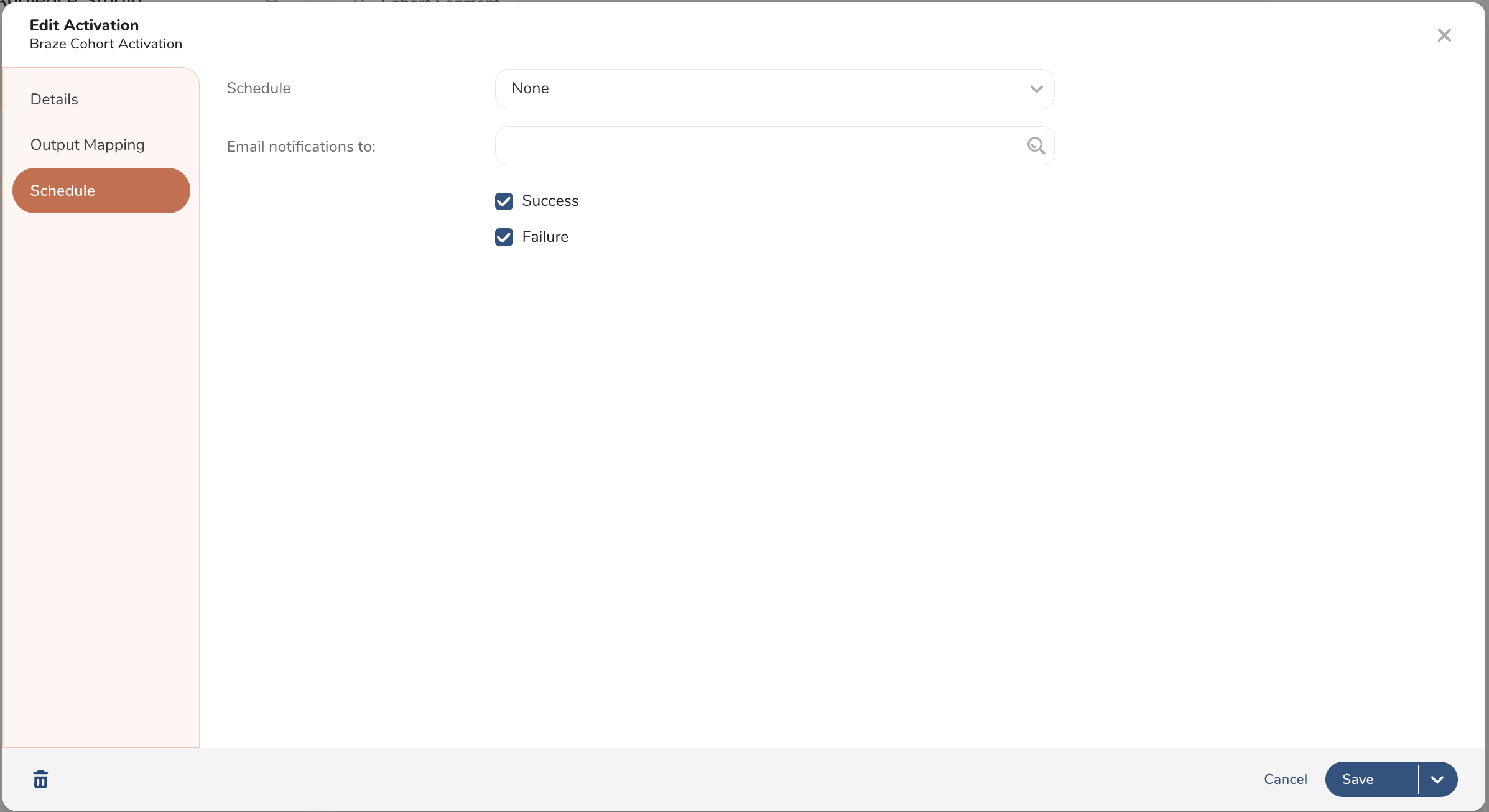Disable Failure email notifications
1489x812 pixels.
pyautogui.click(x=503, y=237)
